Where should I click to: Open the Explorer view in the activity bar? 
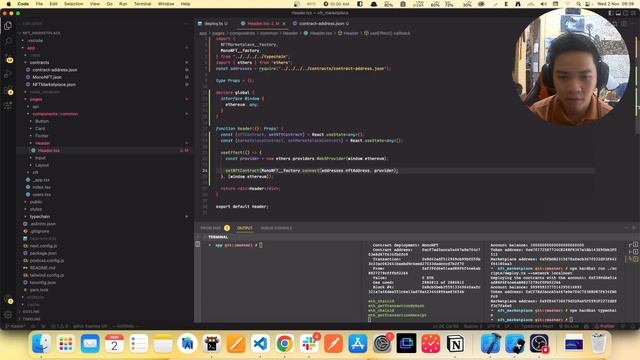8,26
